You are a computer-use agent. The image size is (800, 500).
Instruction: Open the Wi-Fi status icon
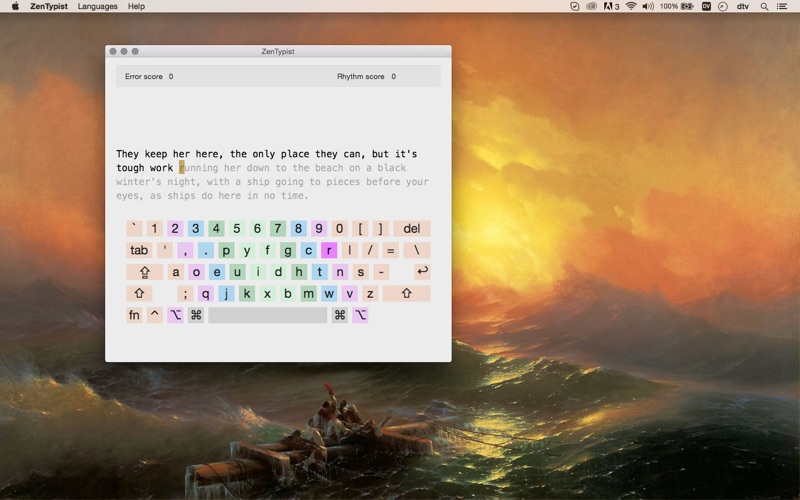[x=631, y=6]
